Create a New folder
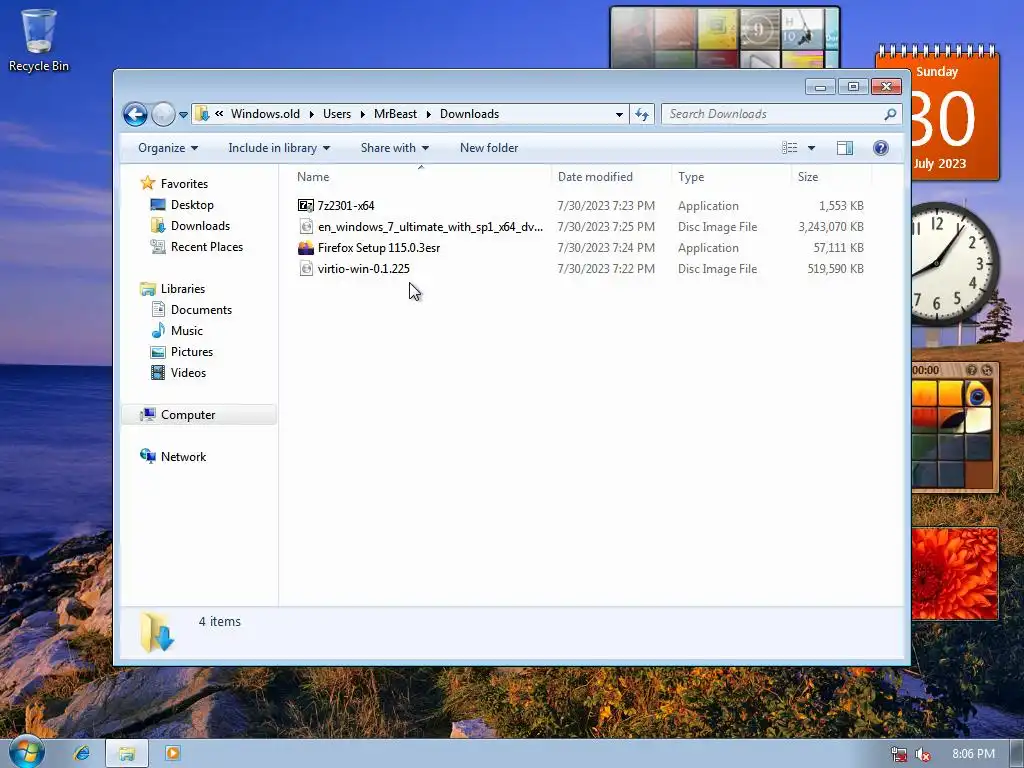1024x768 pixels. click(489, 148)
